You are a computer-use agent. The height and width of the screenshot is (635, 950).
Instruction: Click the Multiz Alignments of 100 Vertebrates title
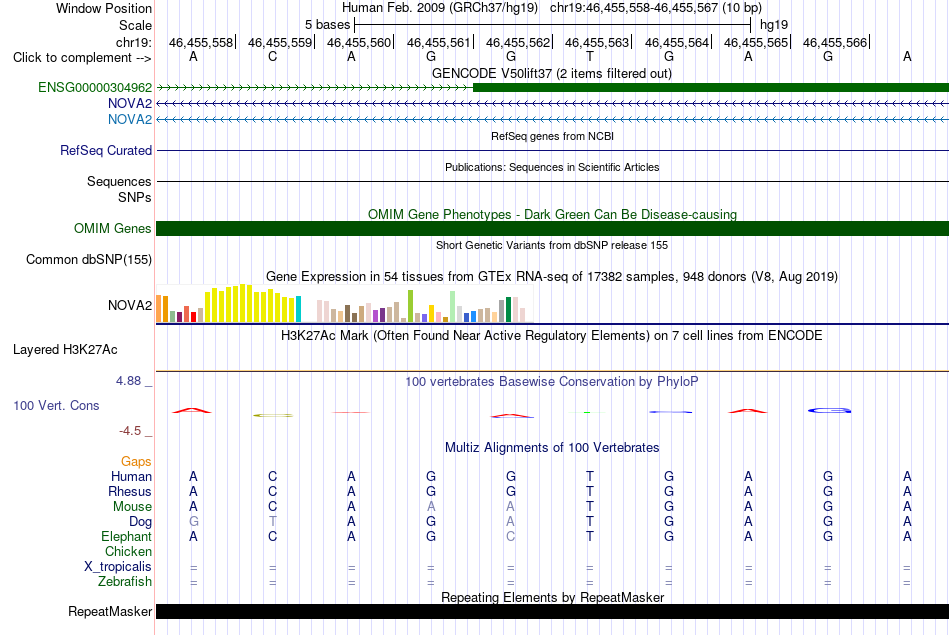(552, 448)
